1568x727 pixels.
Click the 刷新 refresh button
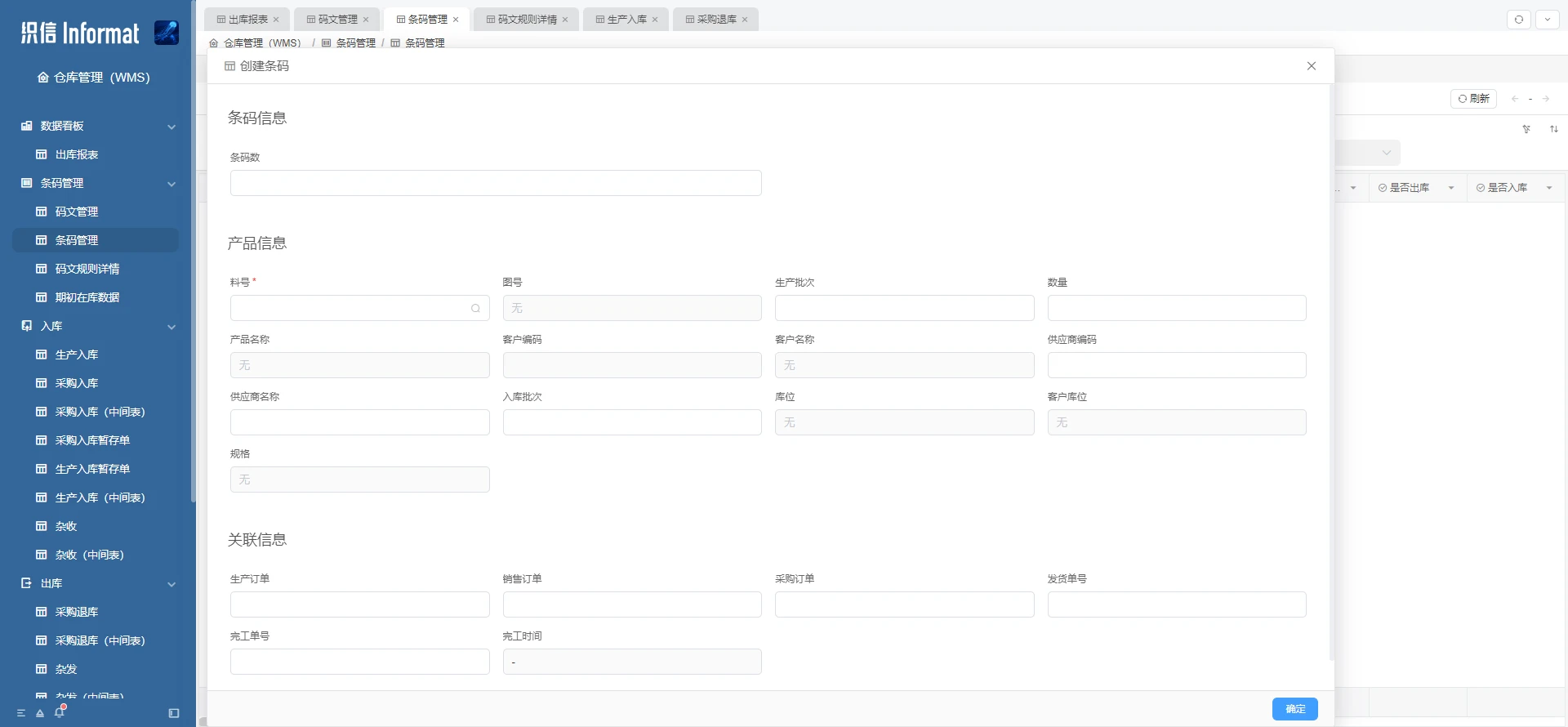click(1474, 99)
